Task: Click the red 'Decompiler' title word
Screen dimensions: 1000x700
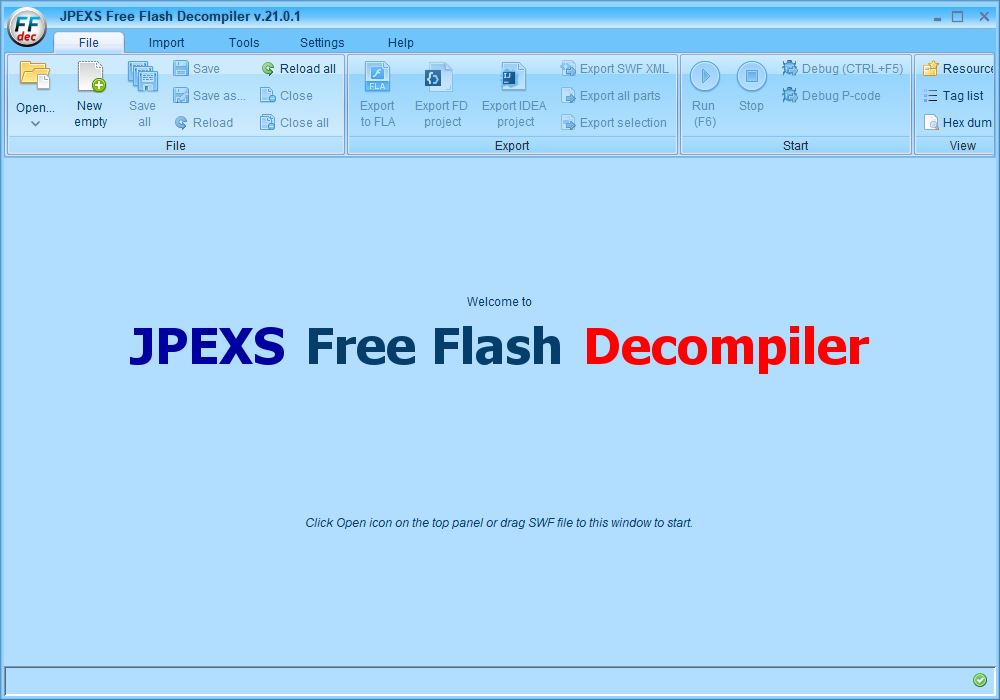Action: point(726,347)
